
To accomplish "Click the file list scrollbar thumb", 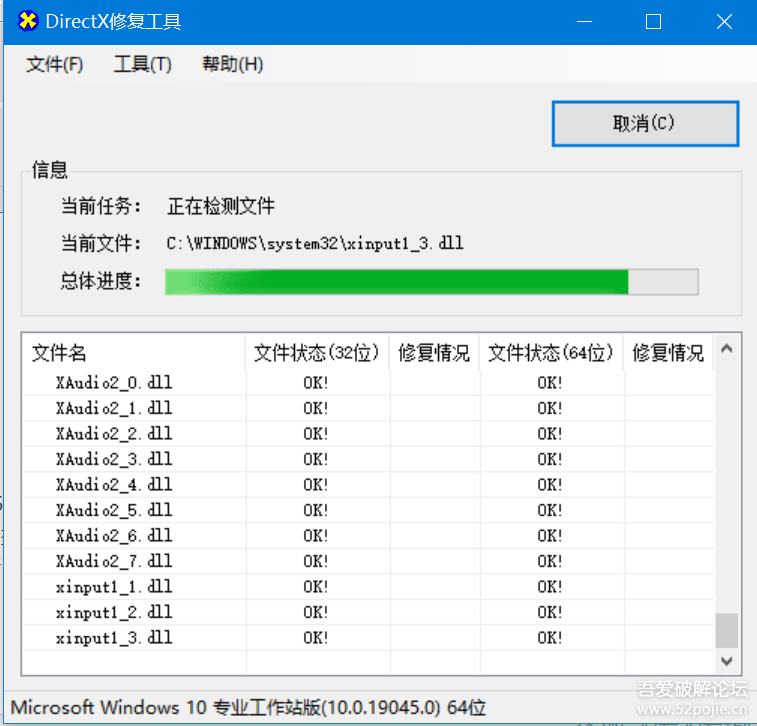I will coord(726,630).
